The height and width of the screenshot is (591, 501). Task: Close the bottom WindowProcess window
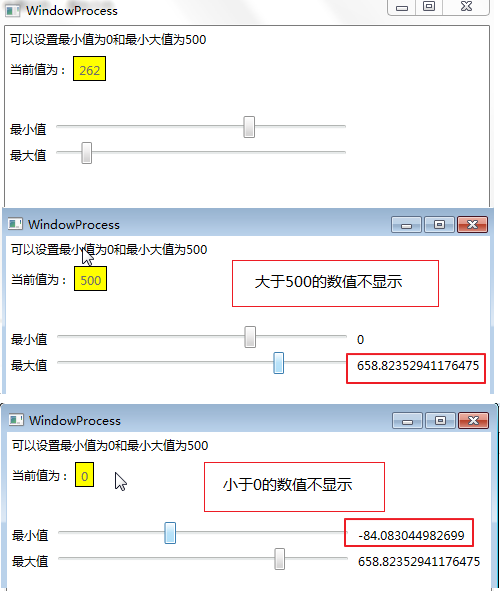pyautogui.click(x=473, y=421)
